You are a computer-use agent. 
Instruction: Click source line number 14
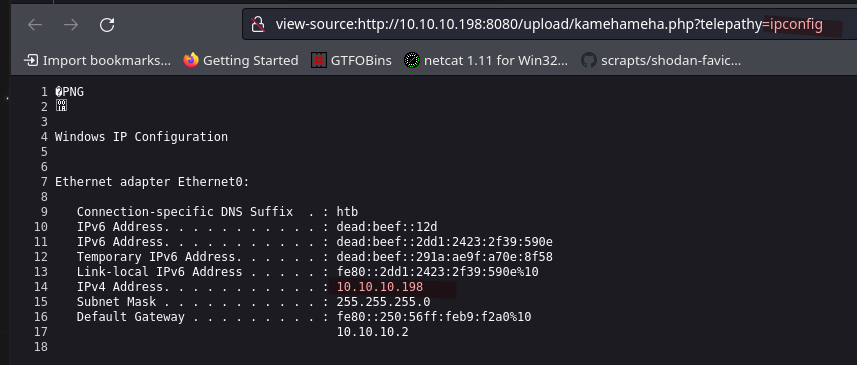[41, 287]
